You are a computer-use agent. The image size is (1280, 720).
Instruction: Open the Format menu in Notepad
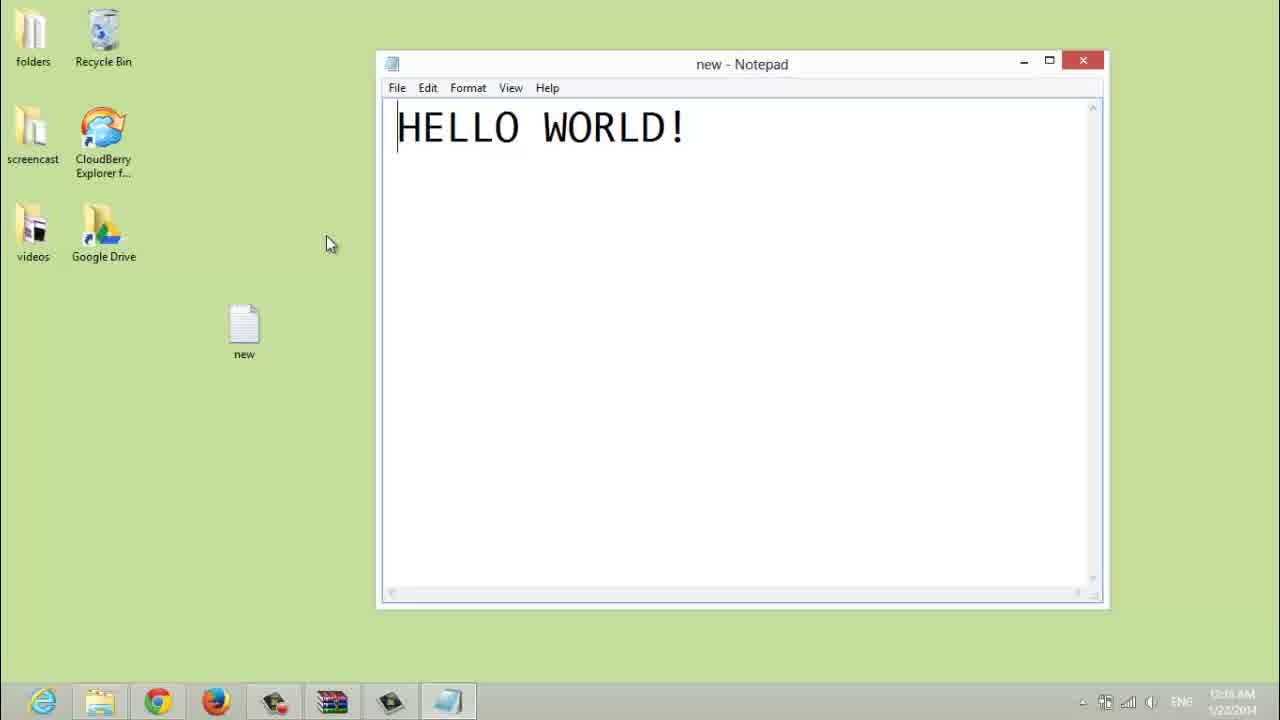tap(468, 88)
